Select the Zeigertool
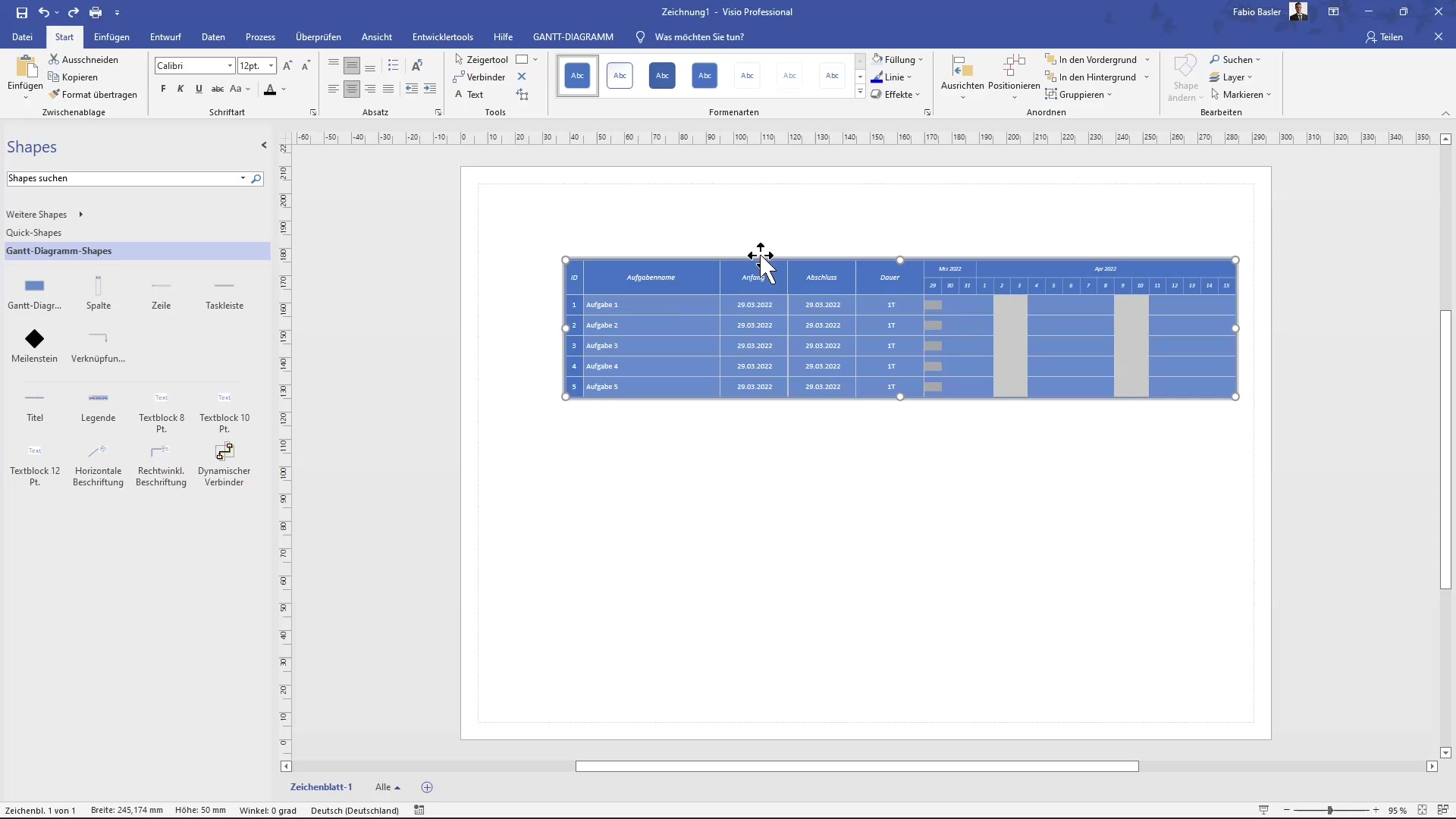Image resolution: width=1456 pixels, height=819 pixels. pos(481,59)
